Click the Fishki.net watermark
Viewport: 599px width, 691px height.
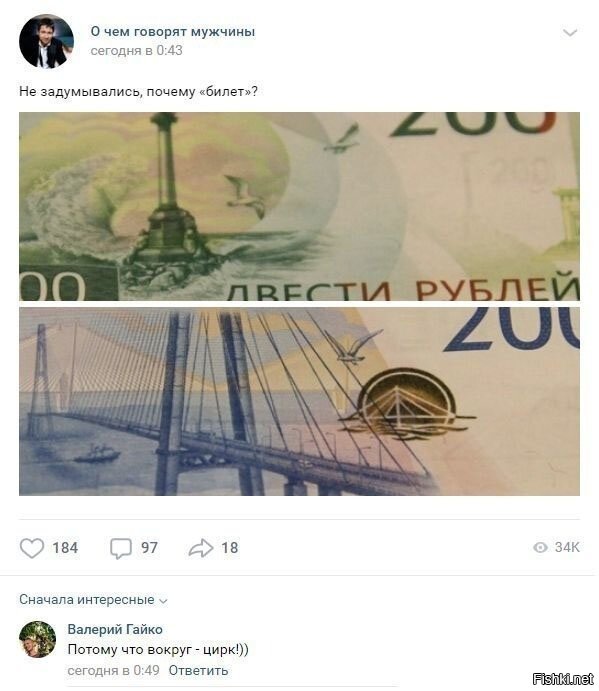point(563,679)
